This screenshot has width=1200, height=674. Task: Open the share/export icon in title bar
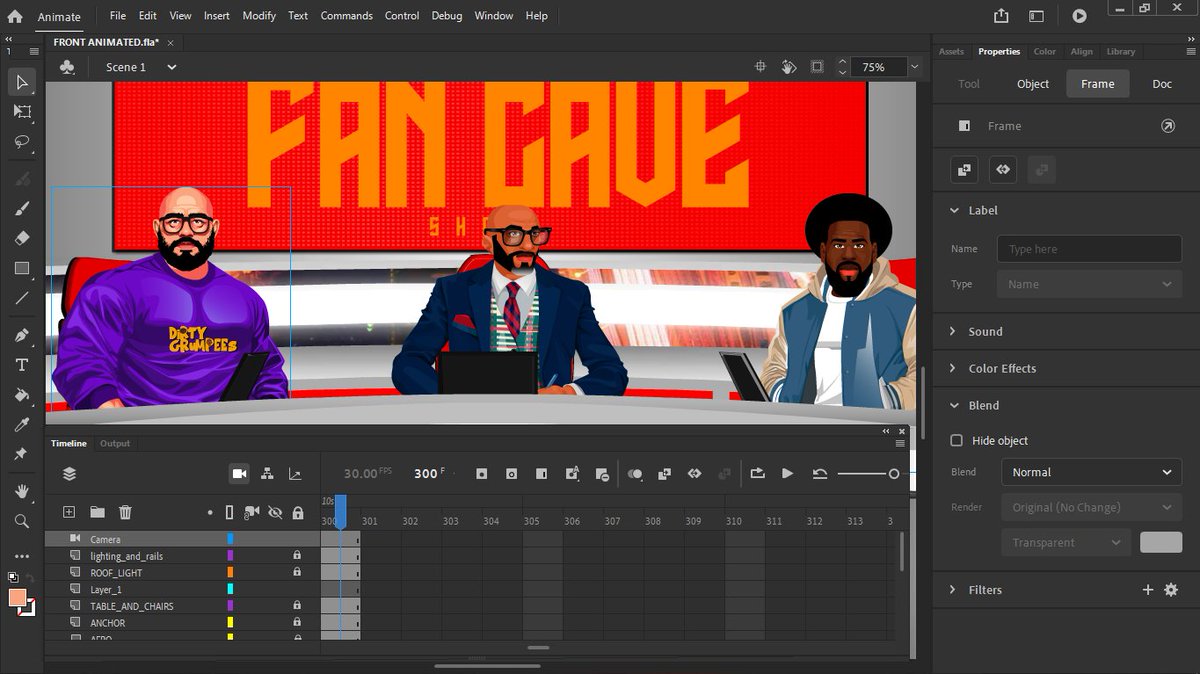click(x=1001, y=16)
